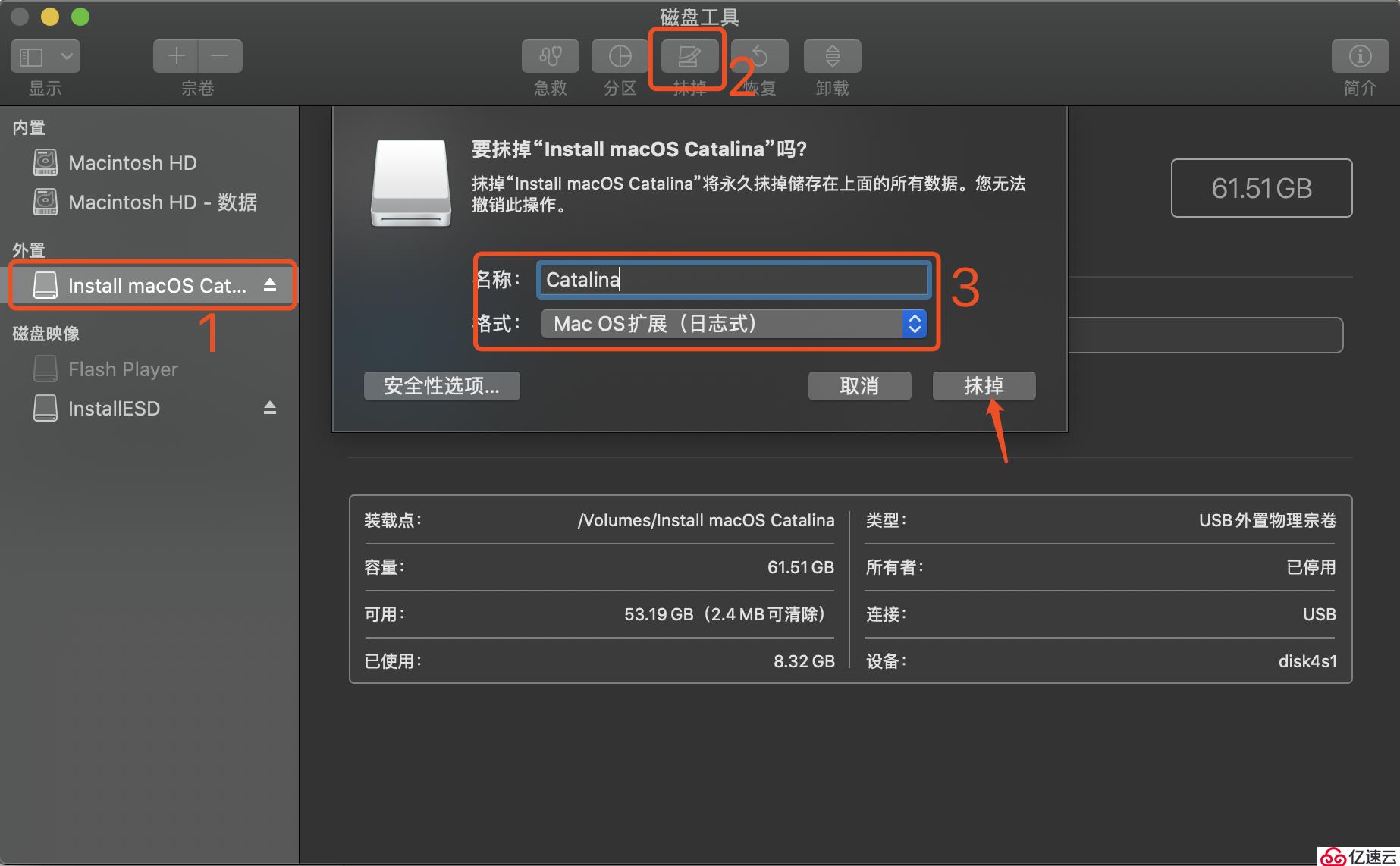The width and height of the screenshot is (1400, 866).
Task: Open the view options dropdown chevron
Action: click(67, 56)
